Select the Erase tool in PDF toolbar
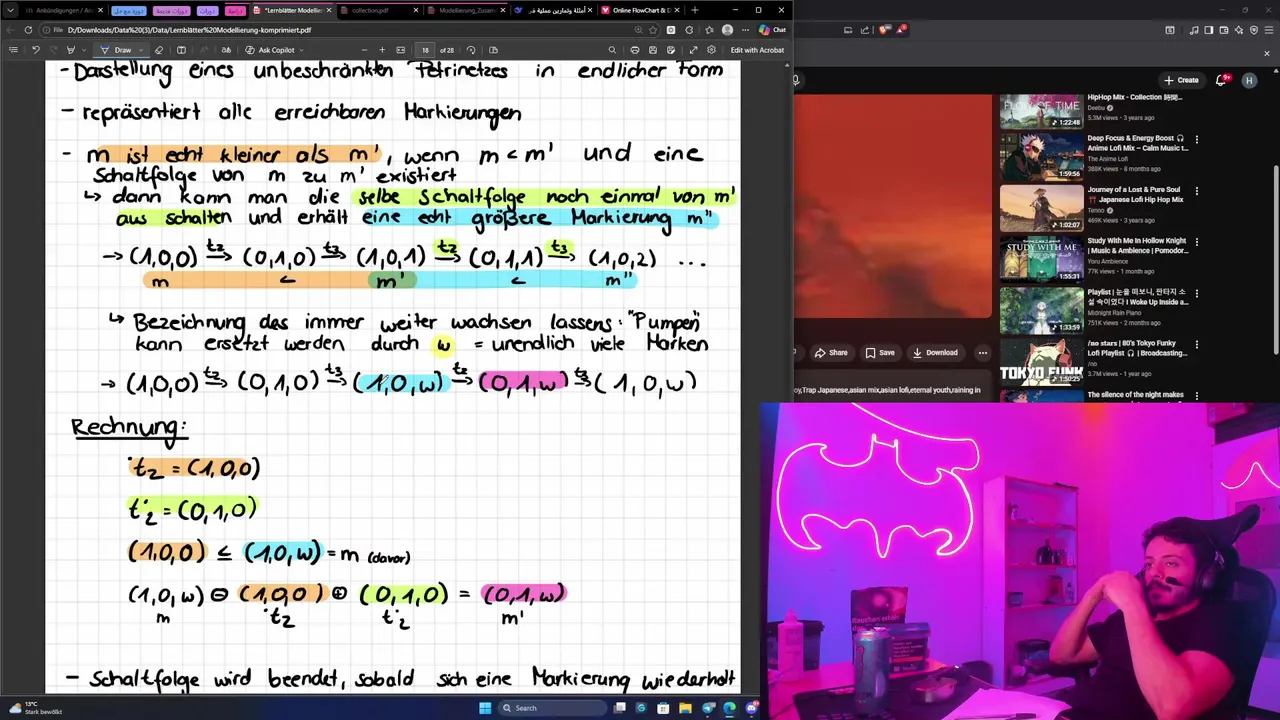 tap(159, 50)
